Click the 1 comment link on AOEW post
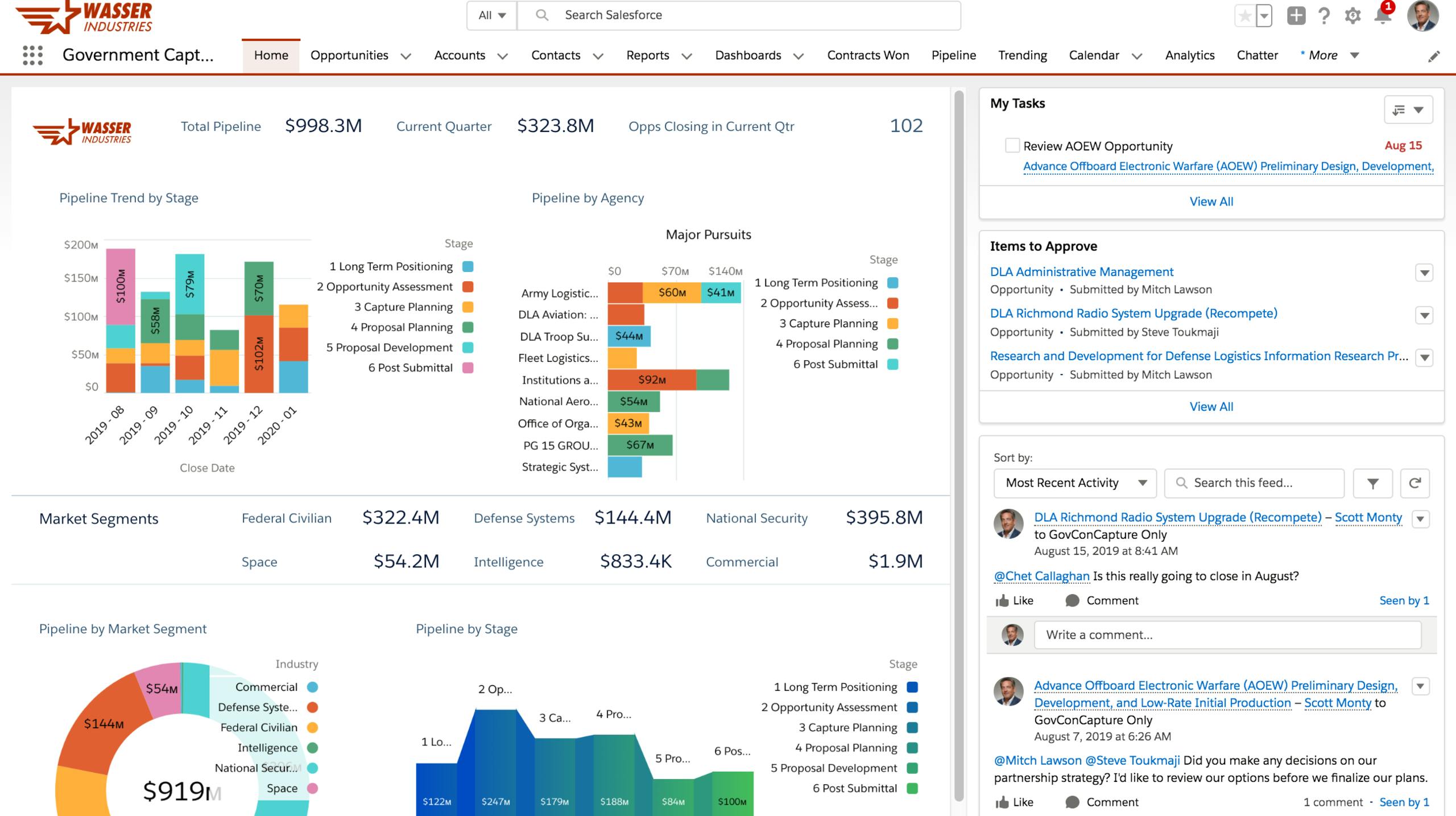Image resolution: width=1456 pixels, height=816 pixels. 1333,802
